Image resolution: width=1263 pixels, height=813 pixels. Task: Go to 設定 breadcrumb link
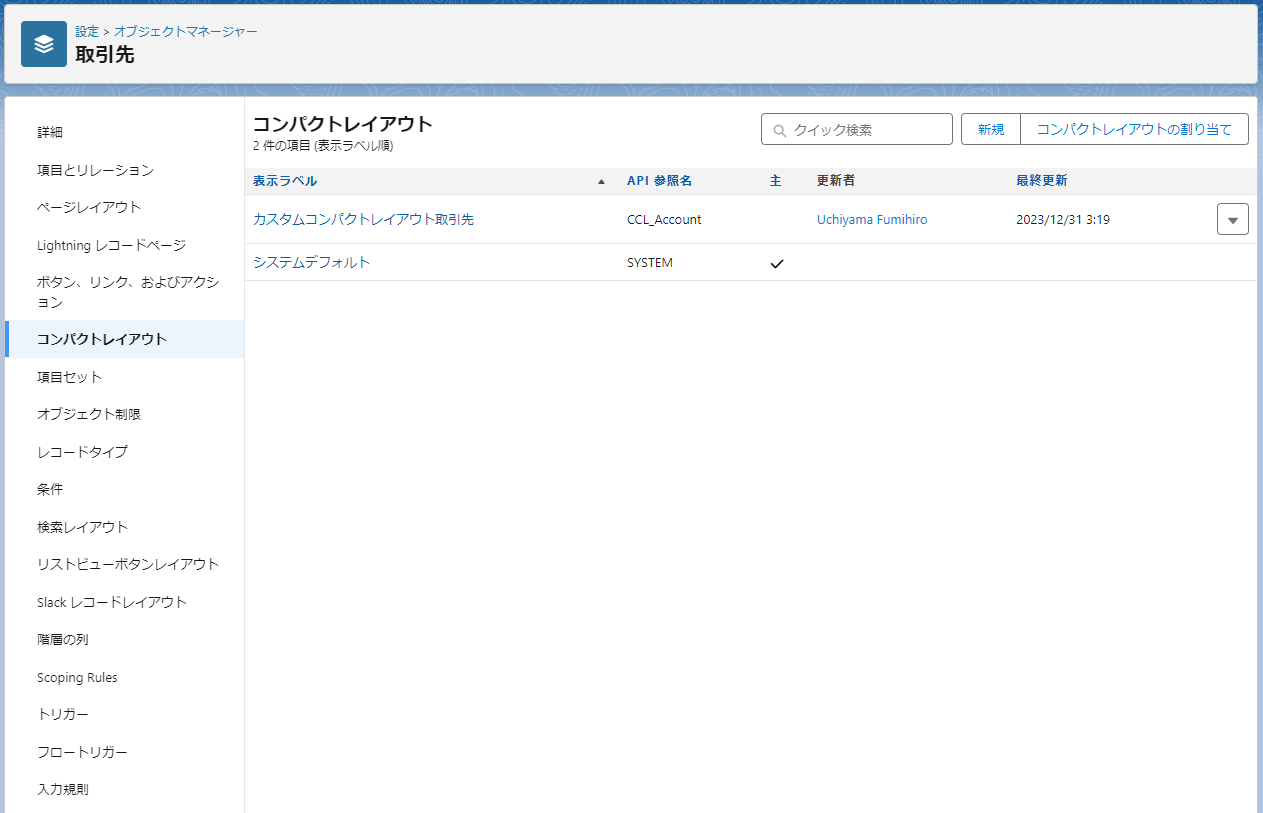[87, 32]
